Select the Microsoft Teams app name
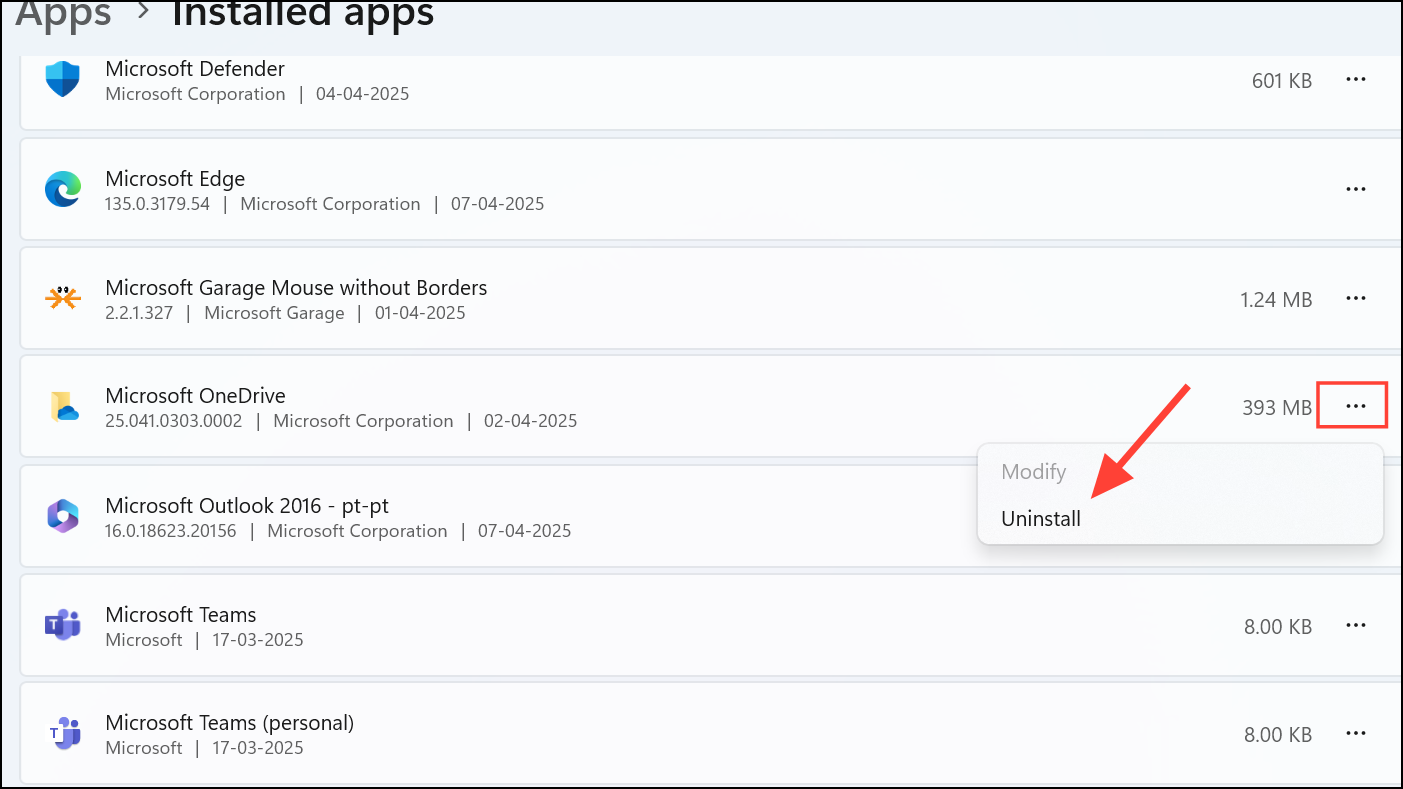Image resolution: width=1403 pixels, height=789 pixels. 181,615
